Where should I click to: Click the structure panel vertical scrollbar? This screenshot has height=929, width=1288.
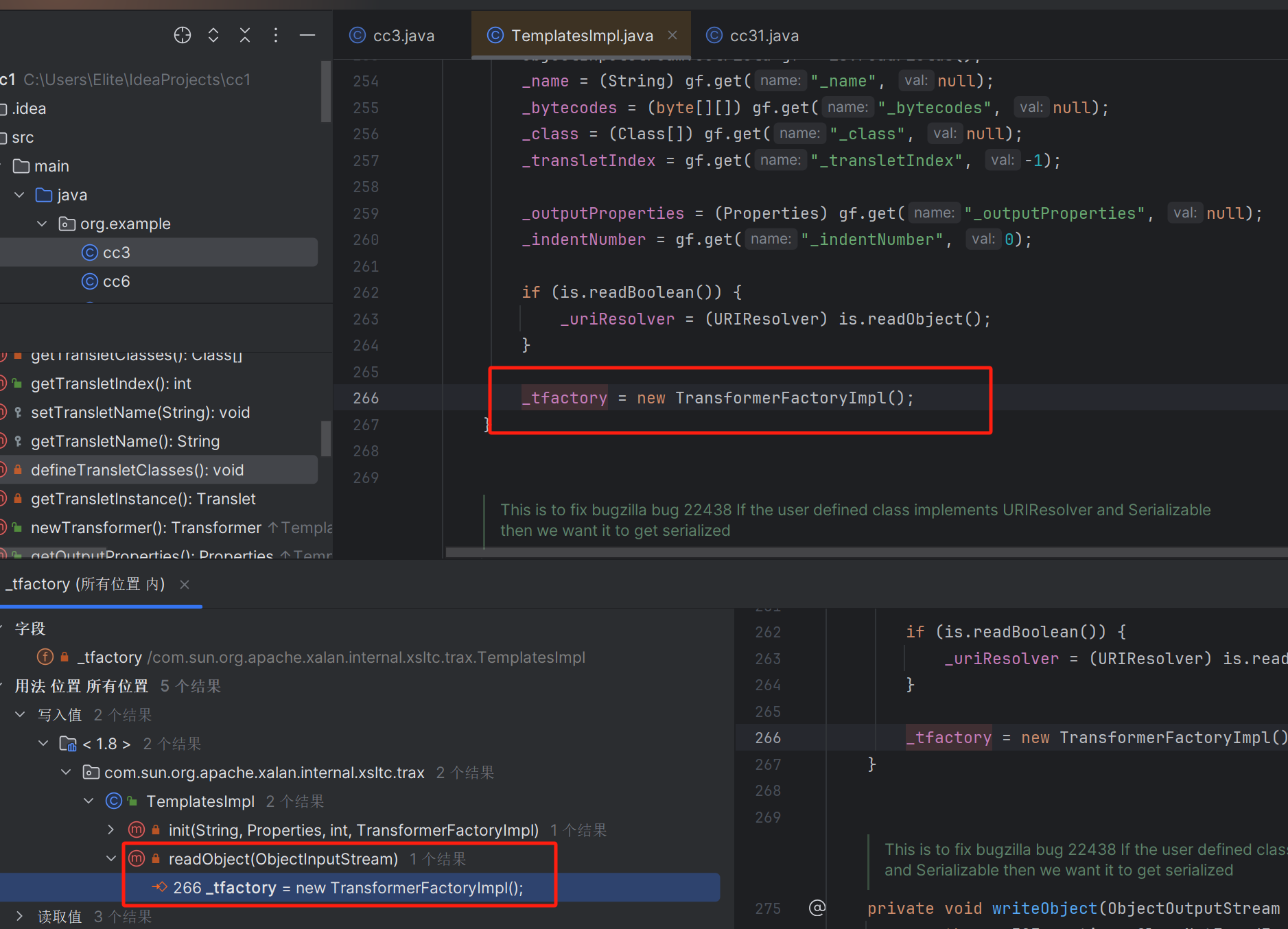coord(326,438)
